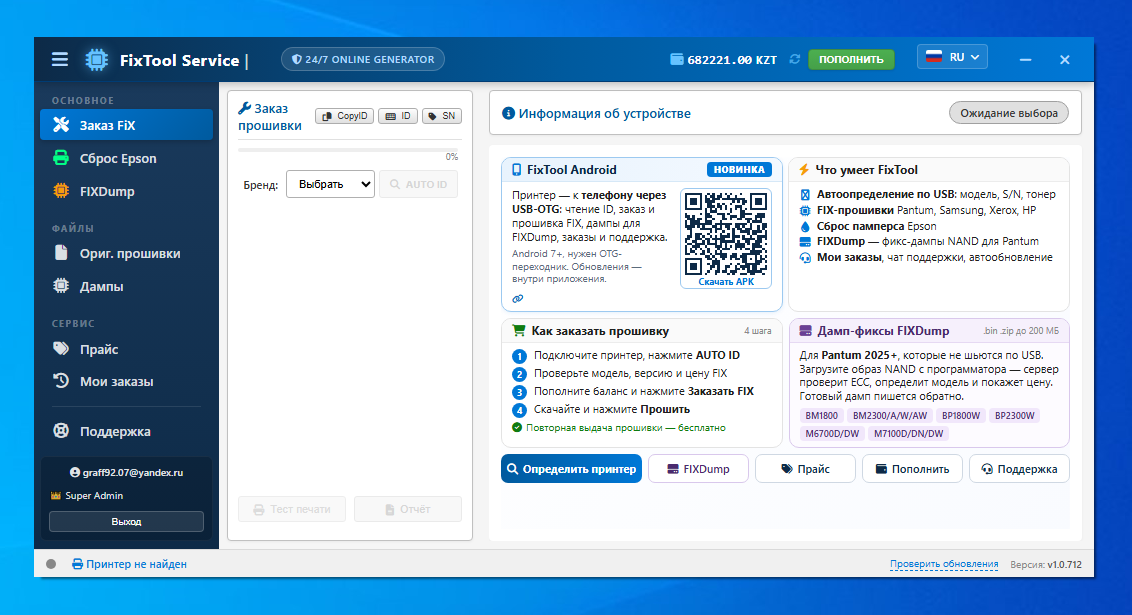Click the AUTO ID button

(x=419, y=184)
